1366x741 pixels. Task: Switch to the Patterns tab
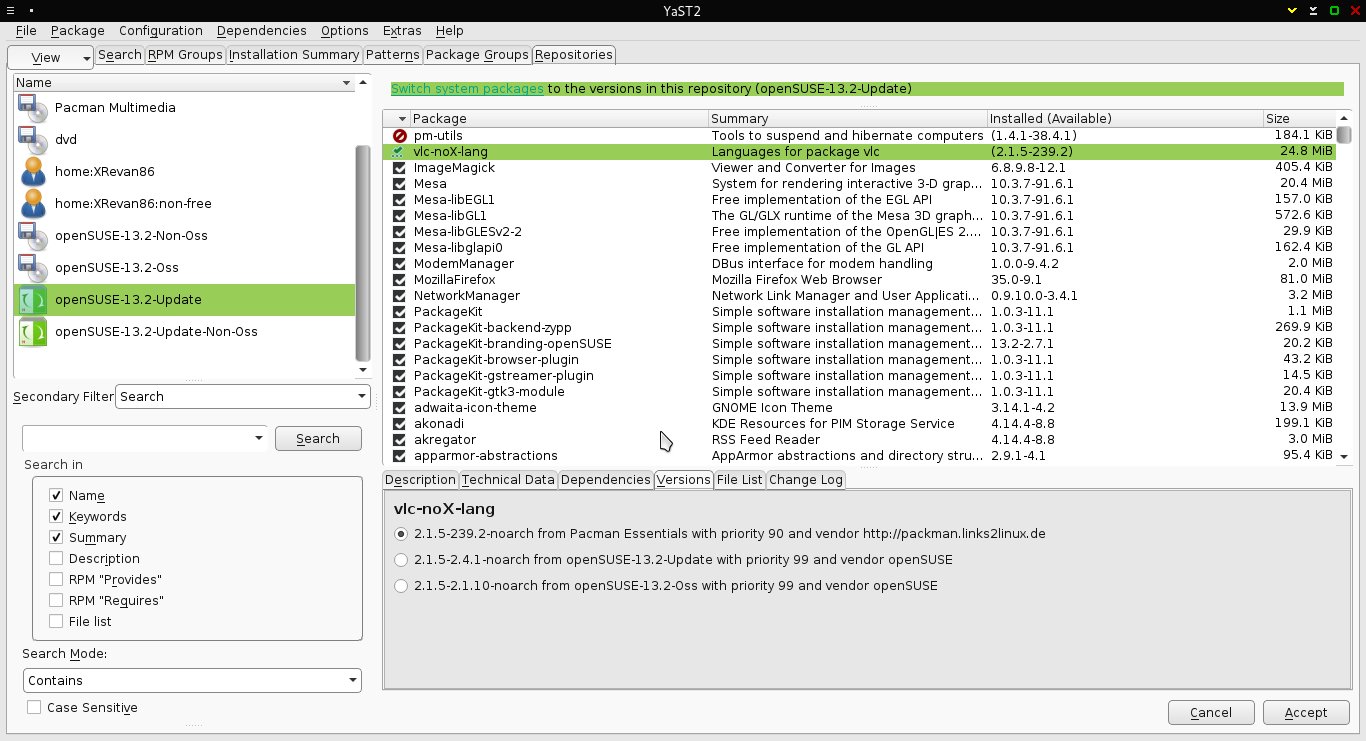(x=392, y=55)
